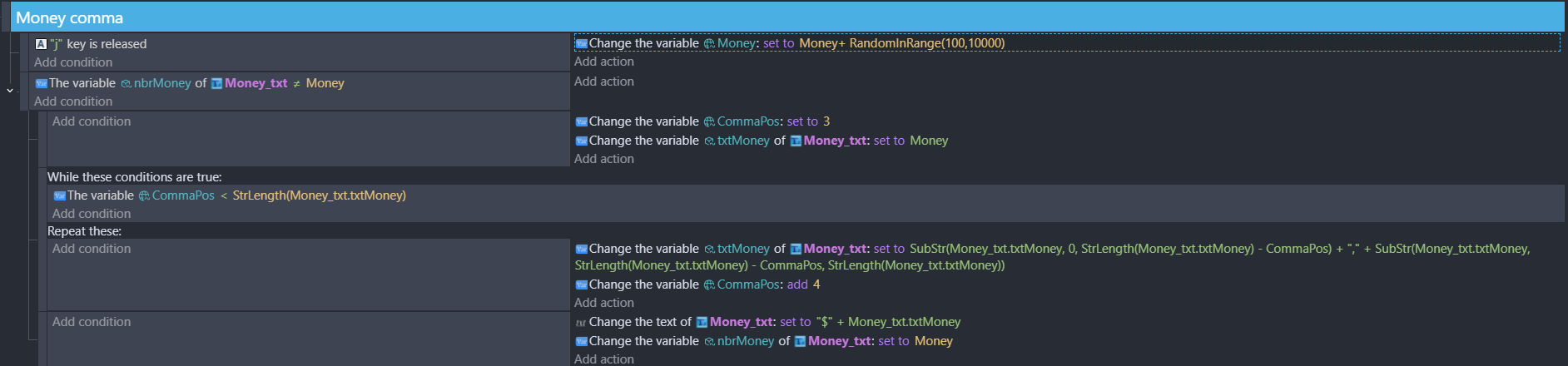Add action below txtMoney set to Money
Viewport: 1568px width, 366px height.
pyautogui.click(x=604, y=159)
